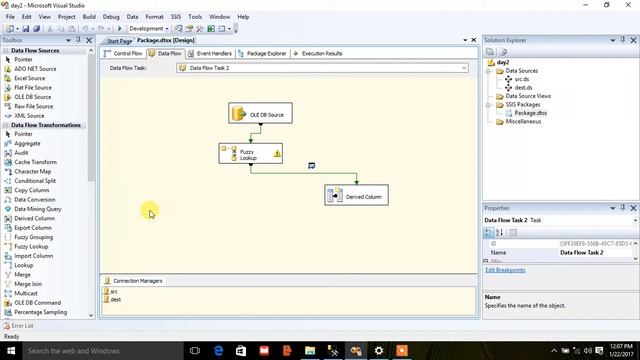Screen dimensions: 640x360
Task: Open Toolbox panel options dropdown arrow
Action: [x=68, y=40]
